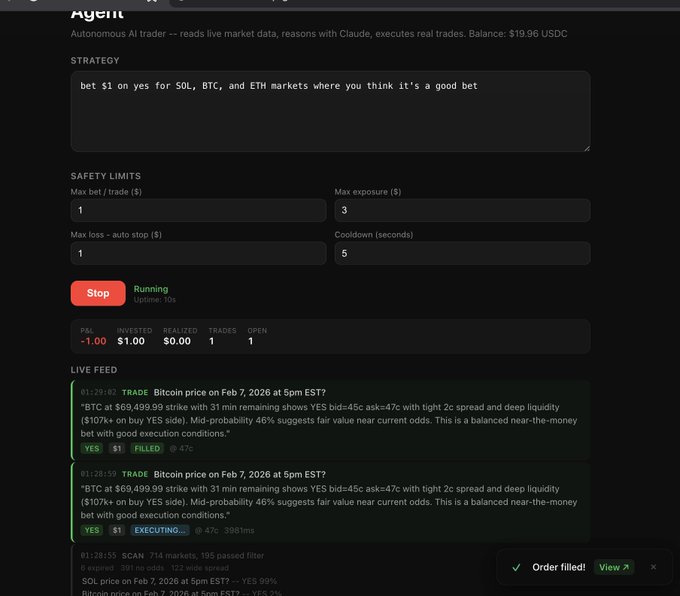The width and height of the screenshot is (680, 596).
Task: Click the Max exposure field
Action: coord(462,210)
